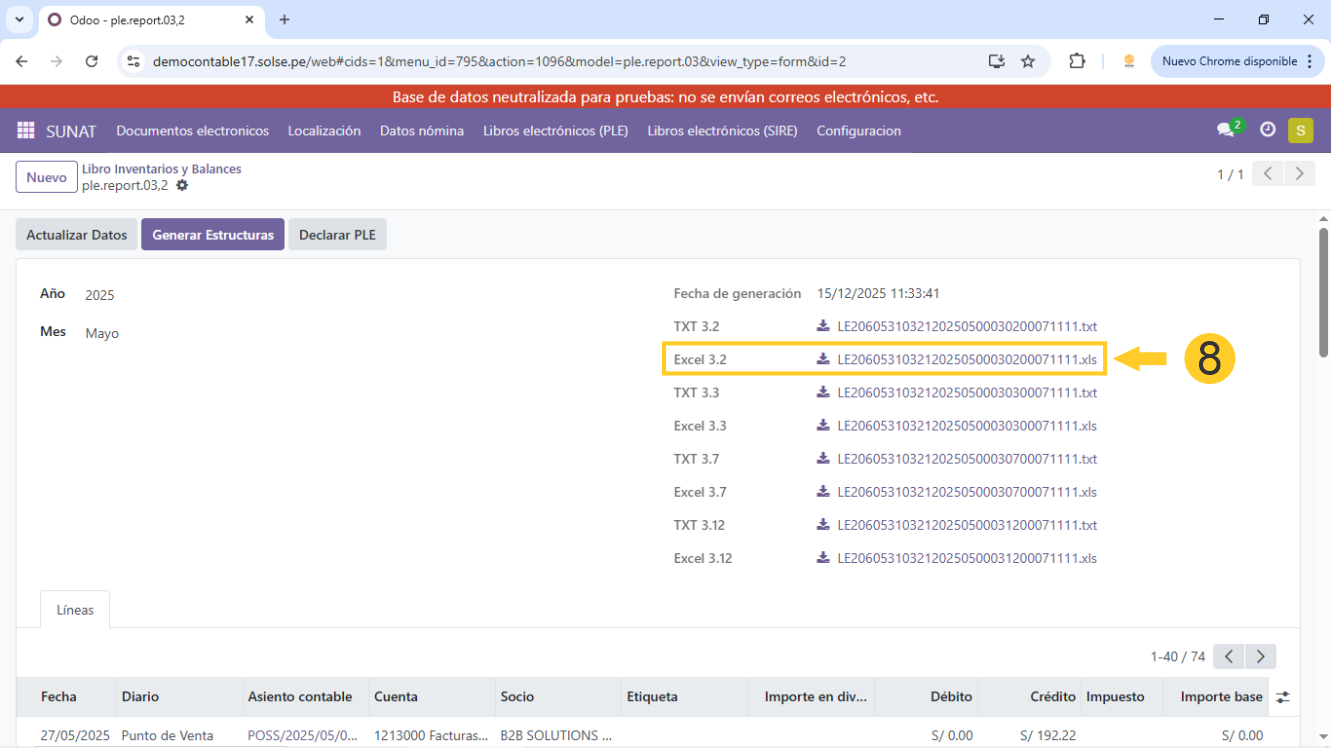Open the Excel 3.2 xls file link
This screenshot has height=748, width=1331.
[x=966, y=360]
